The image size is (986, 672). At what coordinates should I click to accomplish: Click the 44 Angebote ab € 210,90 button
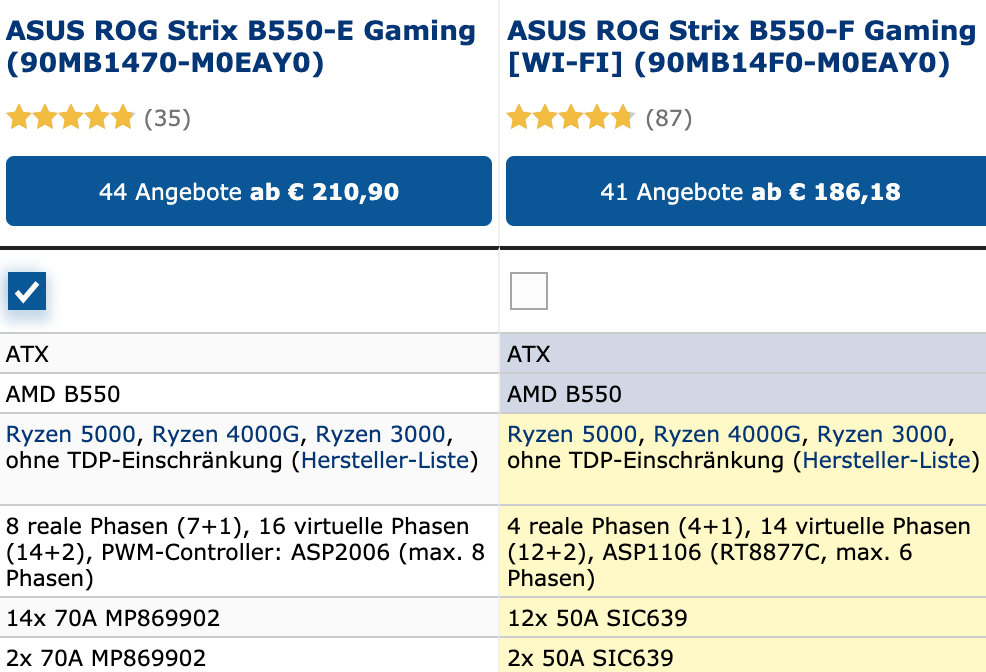[x=249, y=191]
